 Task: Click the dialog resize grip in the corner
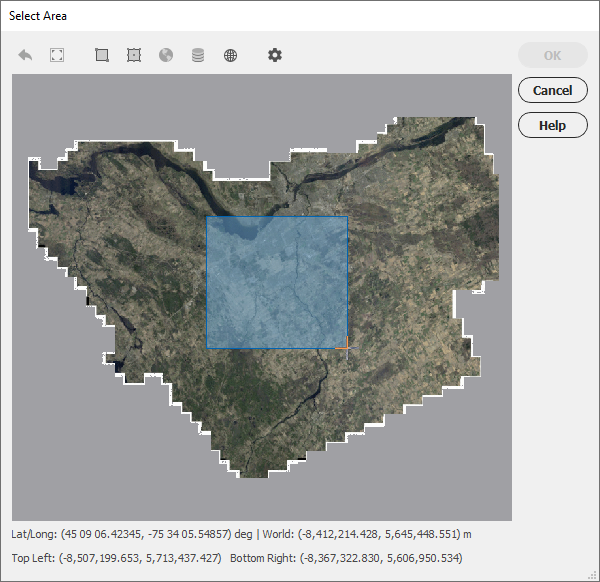593,575
